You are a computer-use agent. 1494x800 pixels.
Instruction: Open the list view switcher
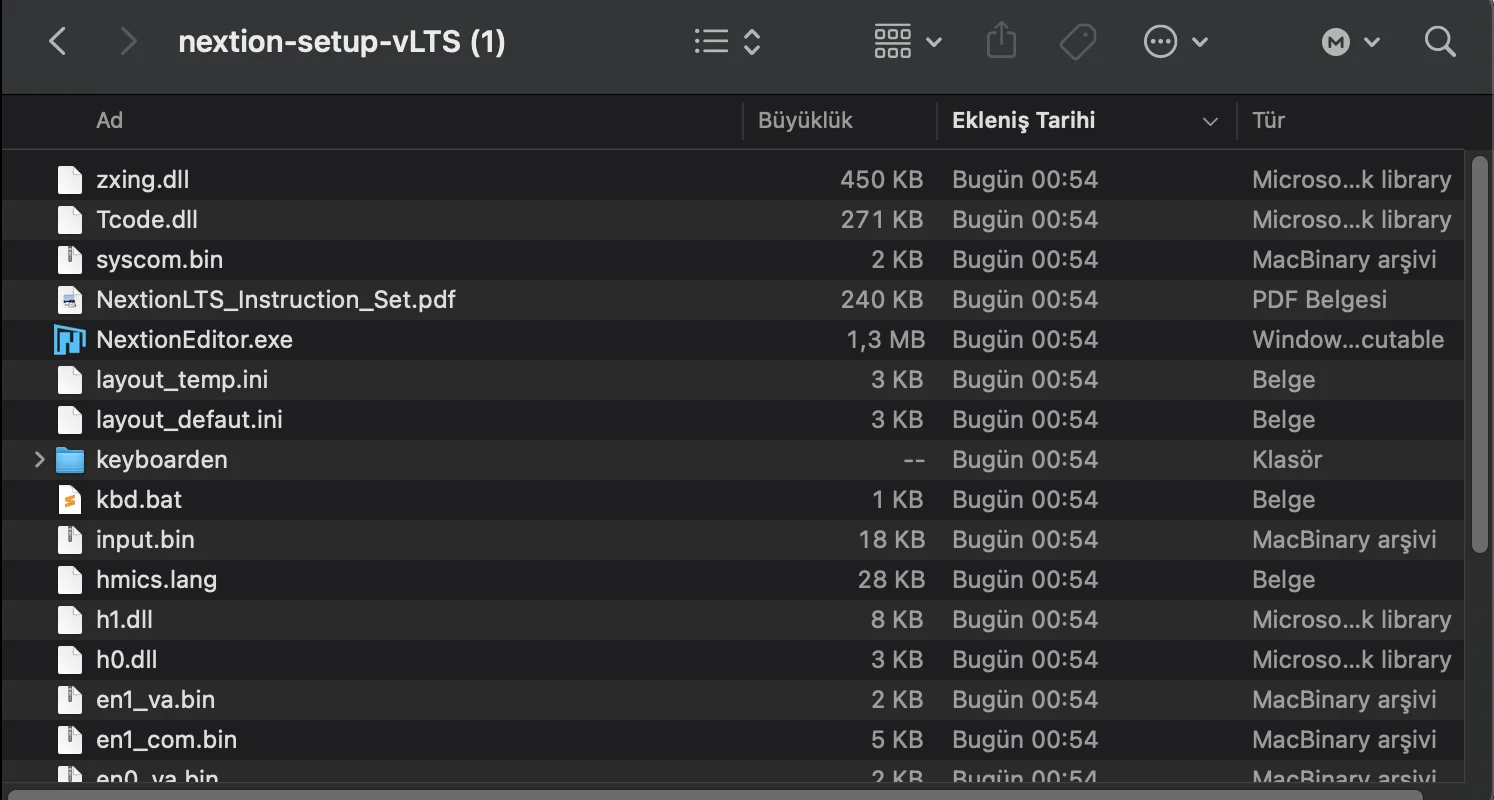click(x=728, y=42)
